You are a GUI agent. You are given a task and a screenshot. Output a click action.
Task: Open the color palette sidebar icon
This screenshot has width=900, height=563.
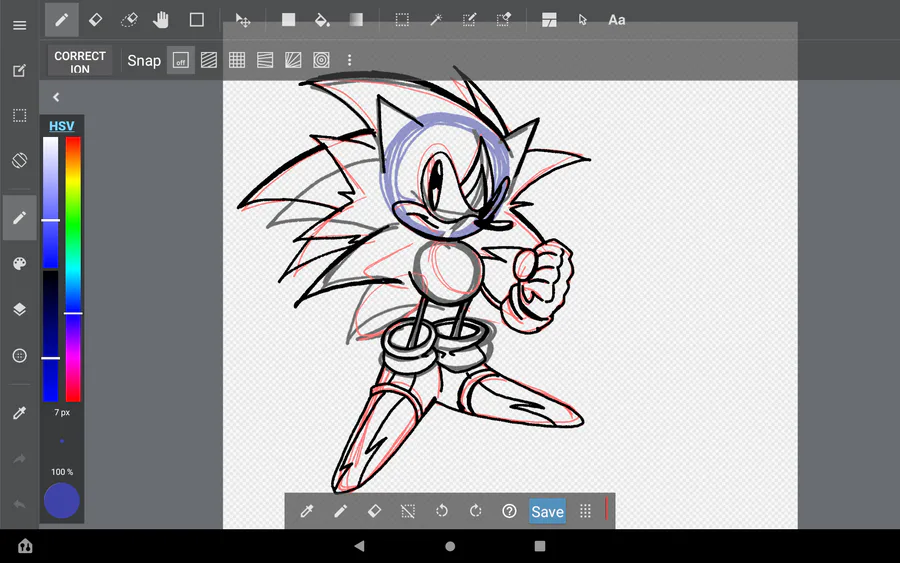[x=20, y=263]
